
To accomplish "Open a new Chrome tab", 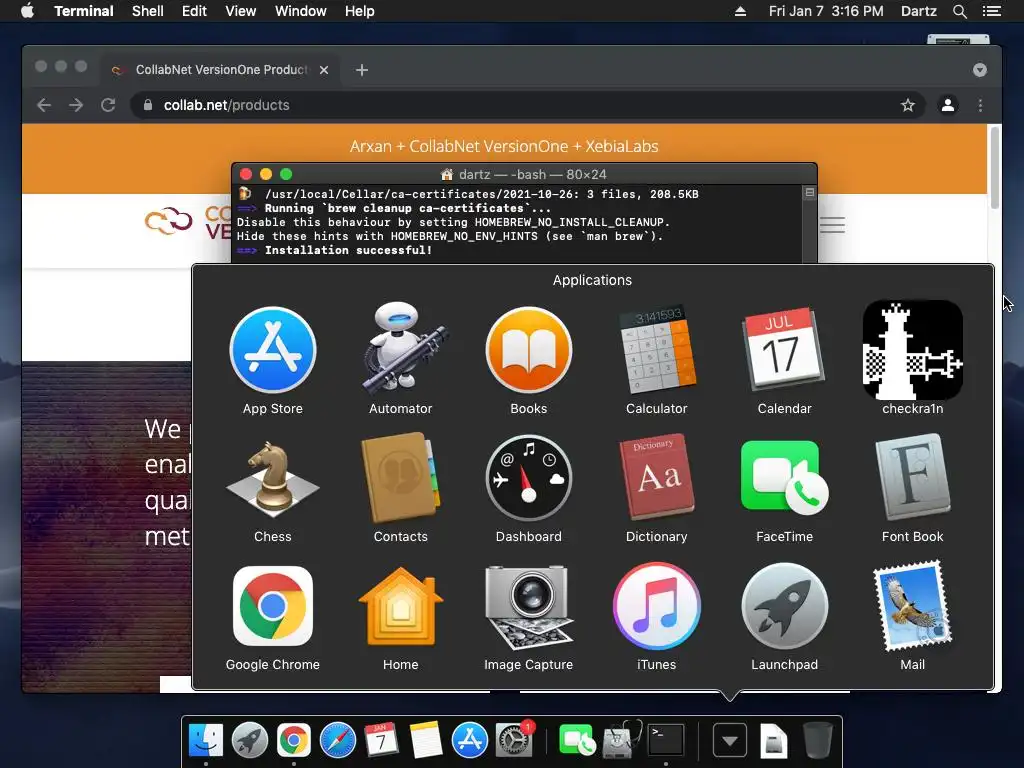I will tap(362, 70).
